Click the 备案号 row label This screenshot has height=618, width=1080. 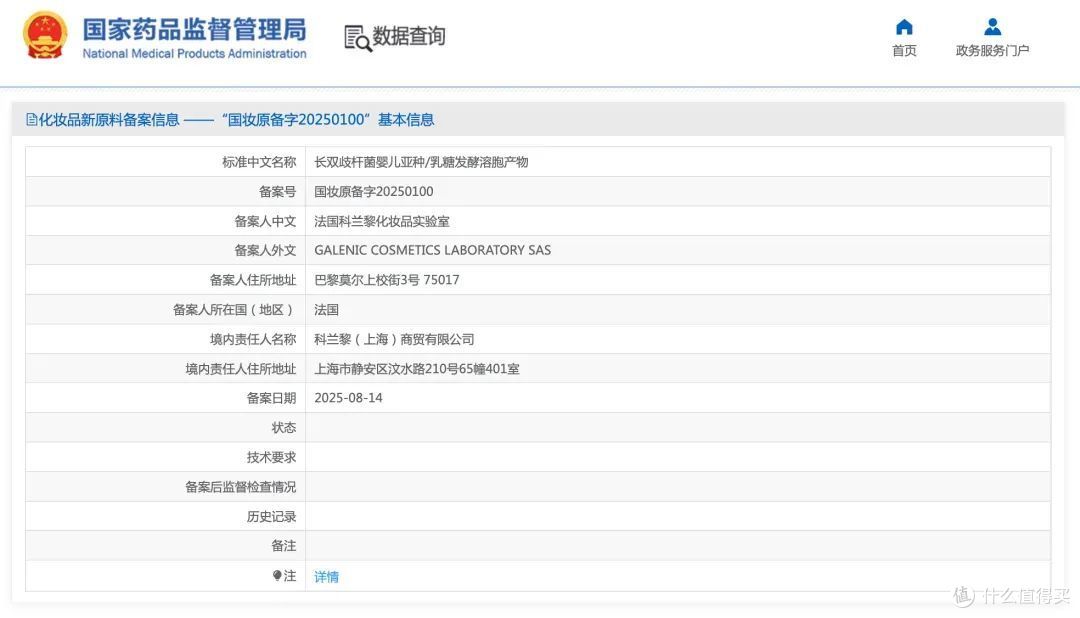(278, 192)
